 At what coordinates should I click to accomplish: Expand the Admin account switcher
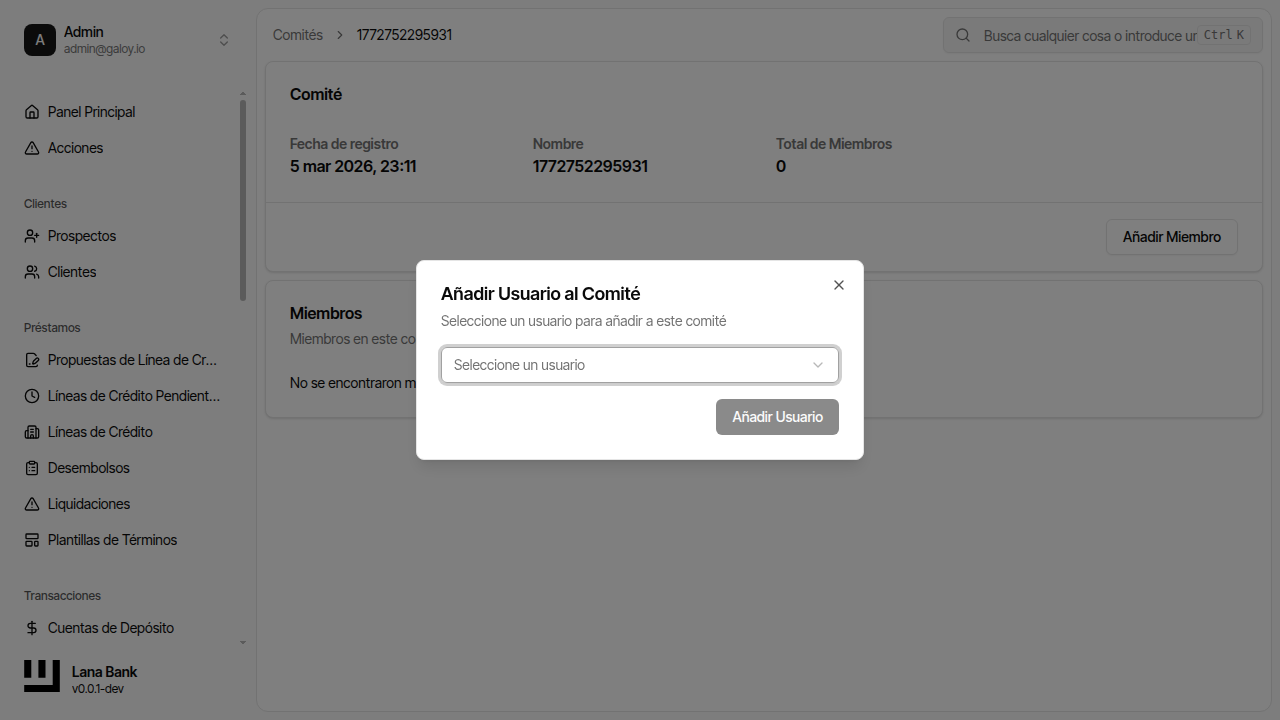click(x=224, y=40)
